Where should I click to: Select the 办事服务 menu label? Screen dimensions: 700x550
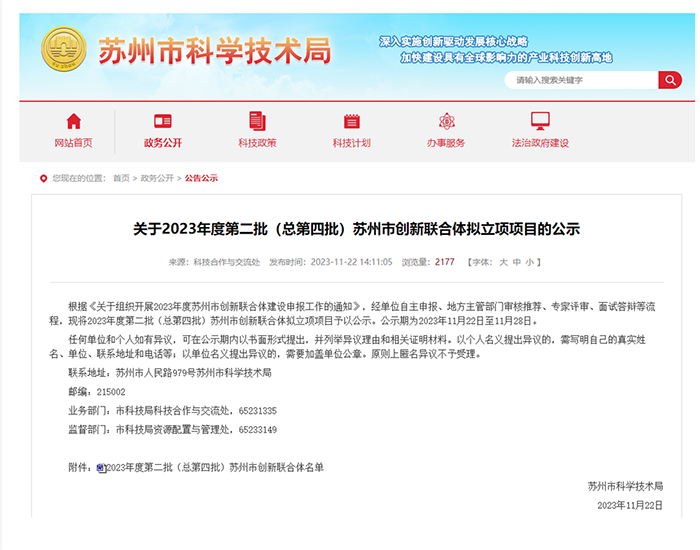446,143
